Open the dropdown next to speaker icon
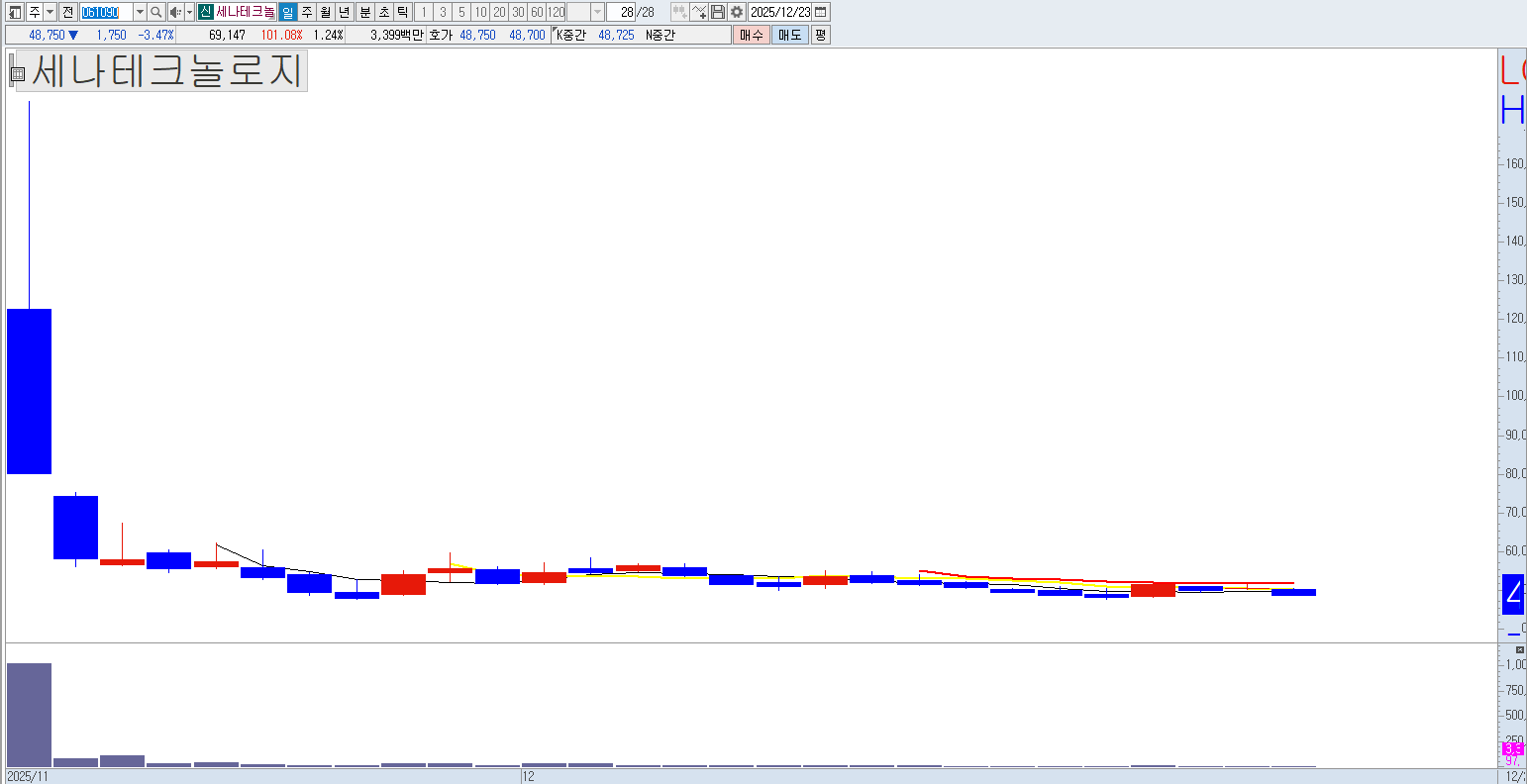Viewport: 1527px width, 784px height. click(x=189, y=12)
